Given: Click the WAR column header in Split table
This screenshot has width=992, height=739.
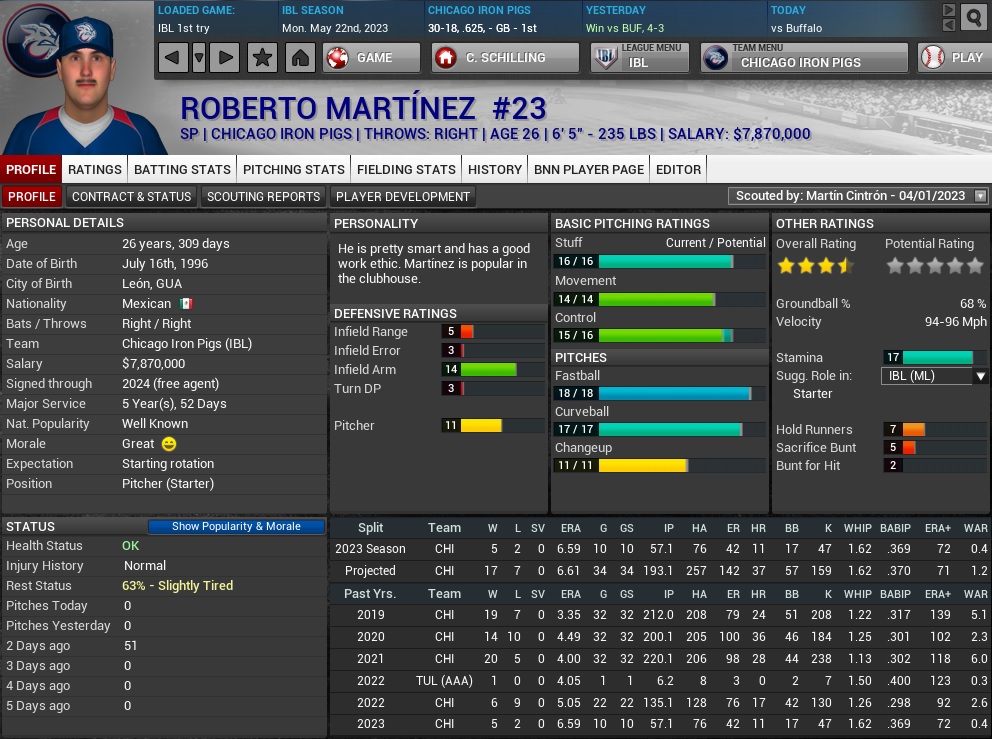Looking at the screenshot, I should click(975, 528).
